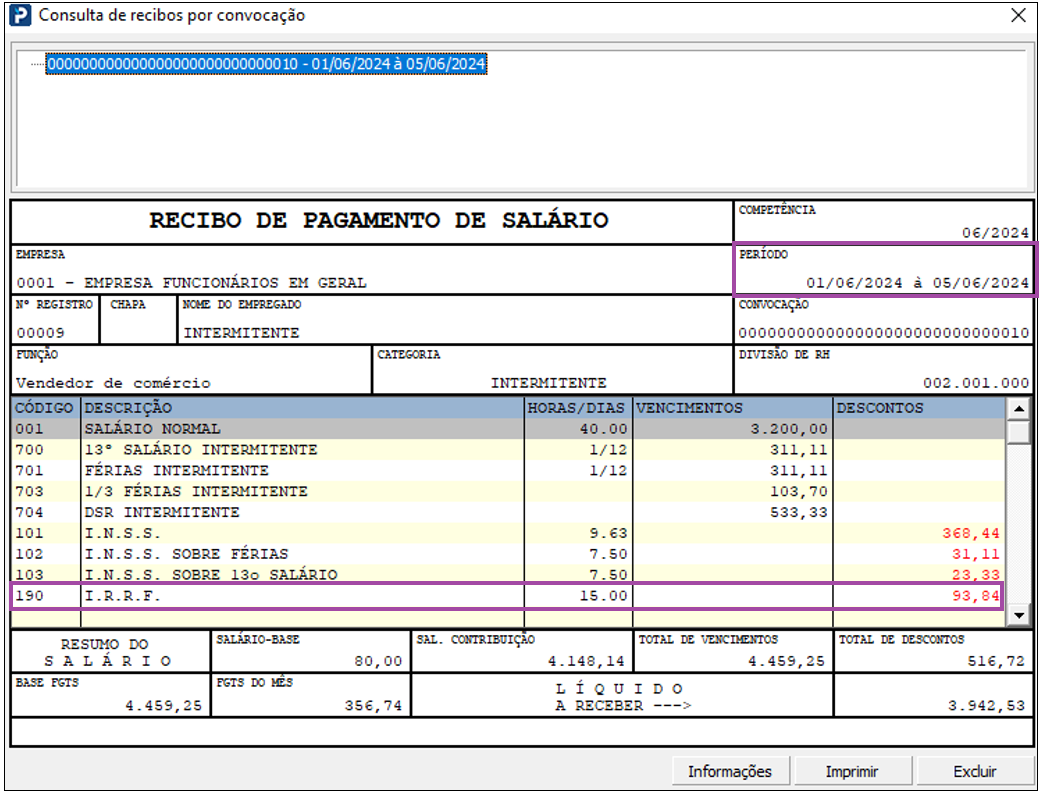The height and width of the screenshot is (795, 1042).
Task: Click the HORAS/DIAS column header
Action: click(577, 407)
